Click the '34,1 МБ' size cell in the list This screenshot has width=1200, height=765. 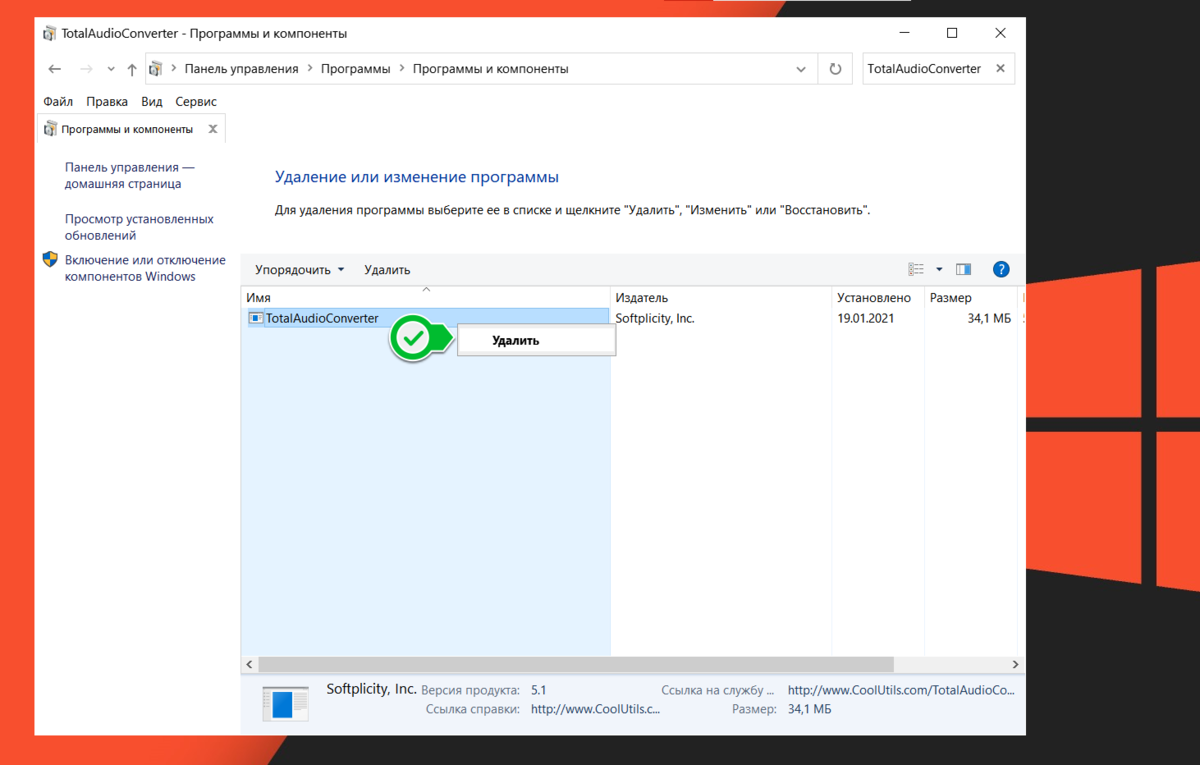click(989, 318)
